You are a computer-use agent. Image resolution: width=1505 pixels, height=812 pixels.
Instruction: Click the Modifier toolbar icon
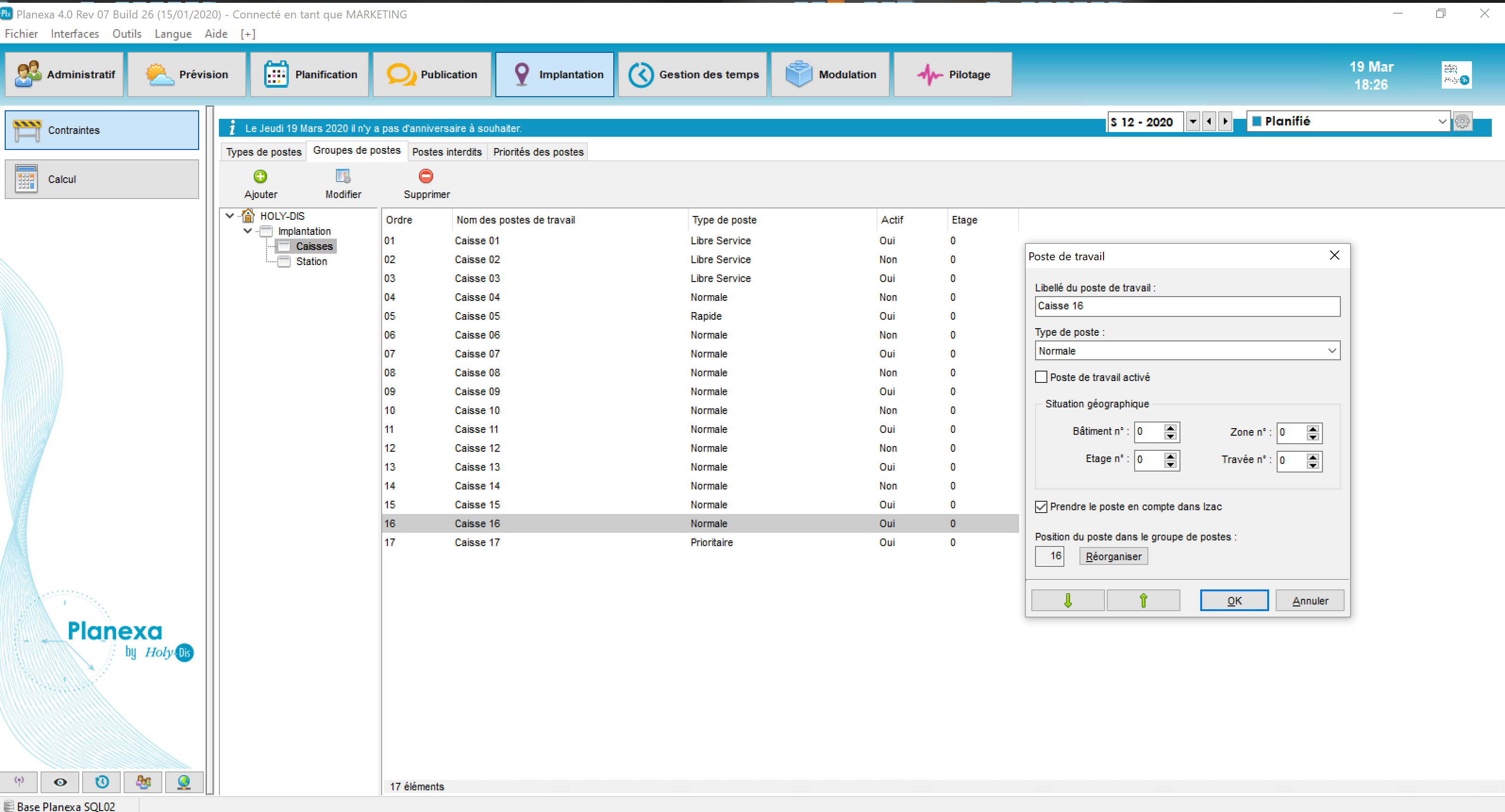tap(343, 176)
